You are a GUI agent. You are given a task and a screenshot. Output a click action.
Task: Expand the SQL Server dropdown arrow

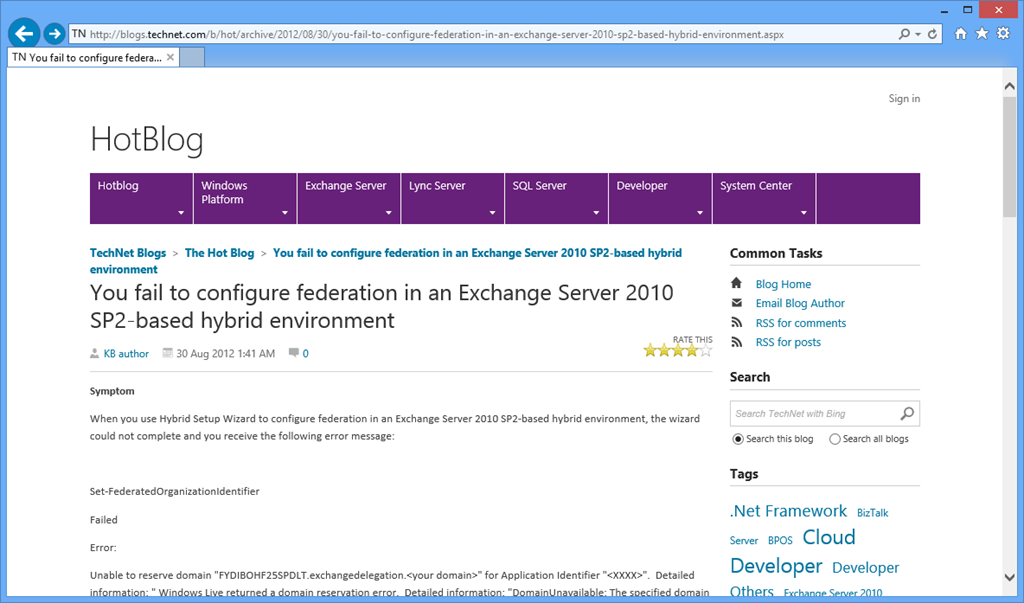pos(596,213)
